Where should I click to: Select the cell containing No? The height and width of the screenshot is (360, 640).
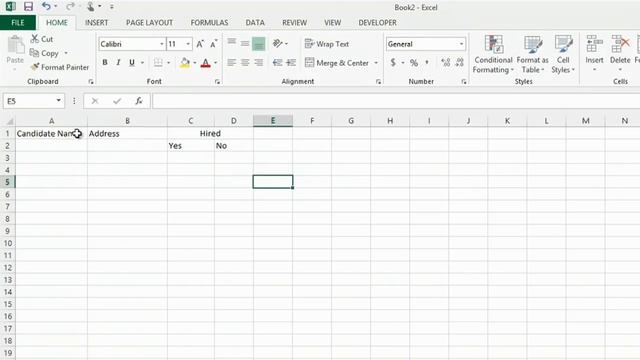point(233,146)
